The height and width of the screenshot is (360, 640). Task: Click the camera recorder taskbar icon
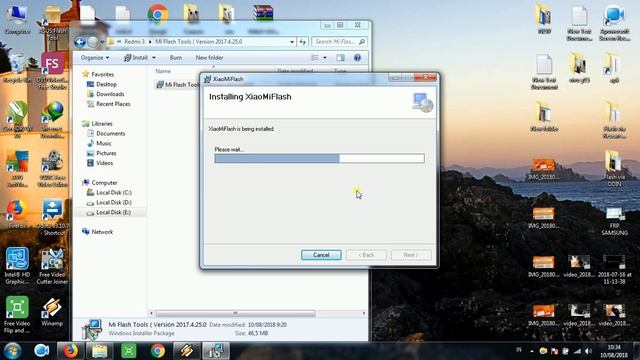click(x=41, y=351)
